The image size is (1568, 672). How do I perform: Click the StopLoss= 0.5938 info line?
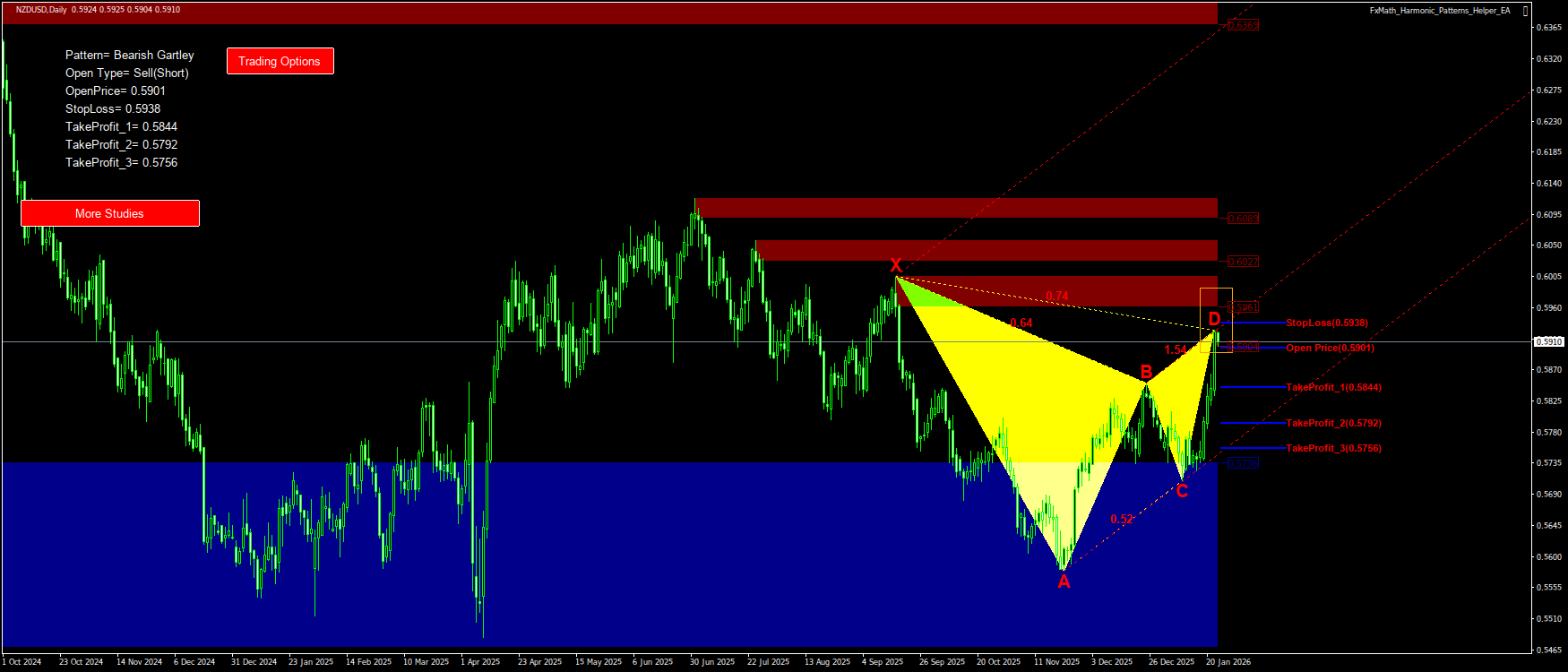[113, 109]
